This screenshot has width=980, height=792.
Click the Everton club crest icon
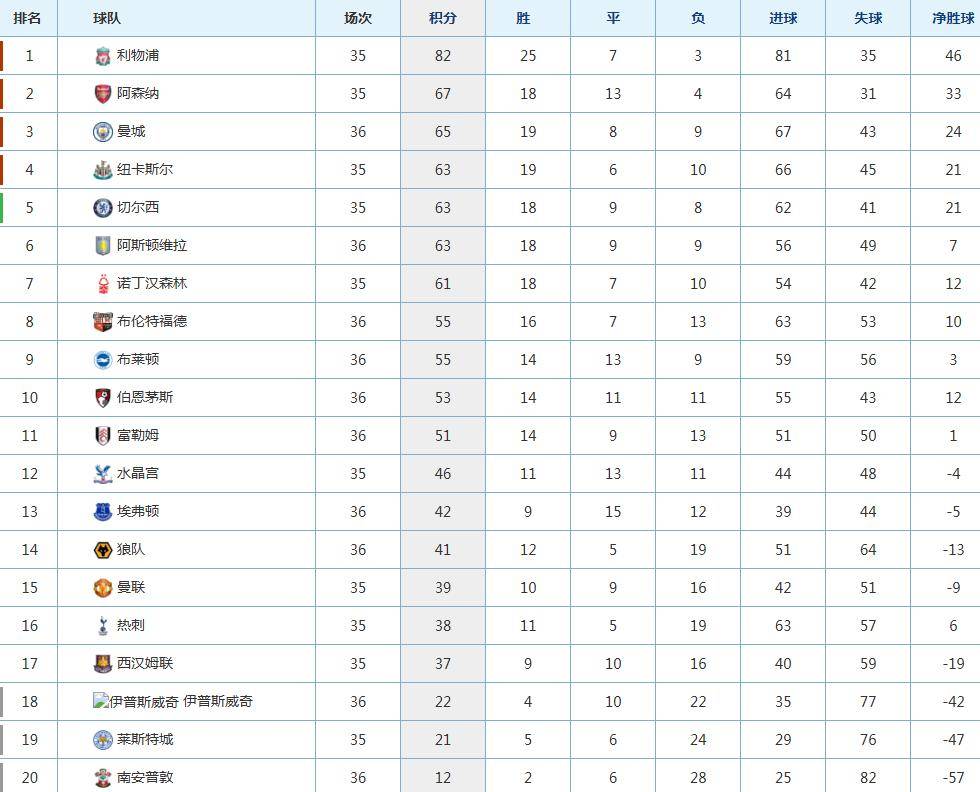102,512
